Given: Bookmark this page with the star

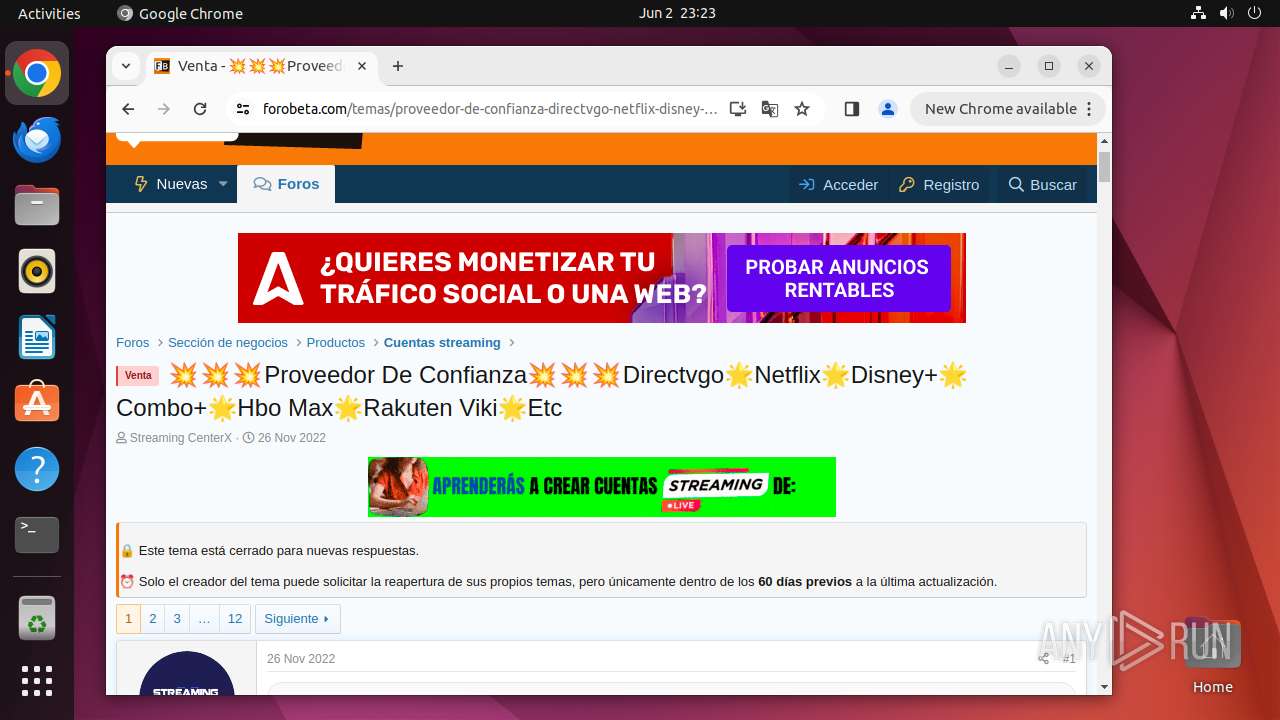Looking at the screenshot, I should click(802, 109).
